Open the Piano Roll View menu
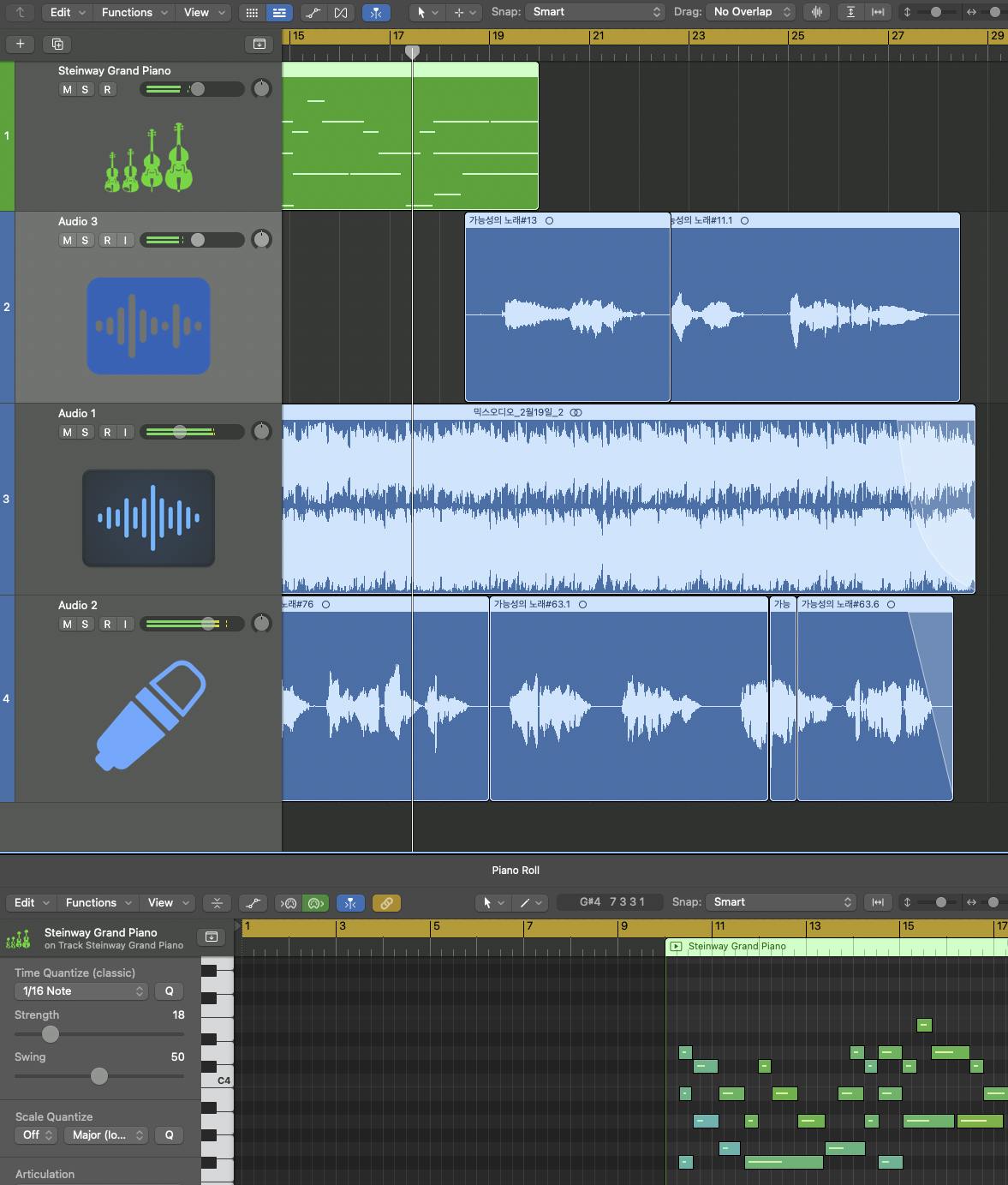The image size is (1008, 1185). [x=167, y=902]
